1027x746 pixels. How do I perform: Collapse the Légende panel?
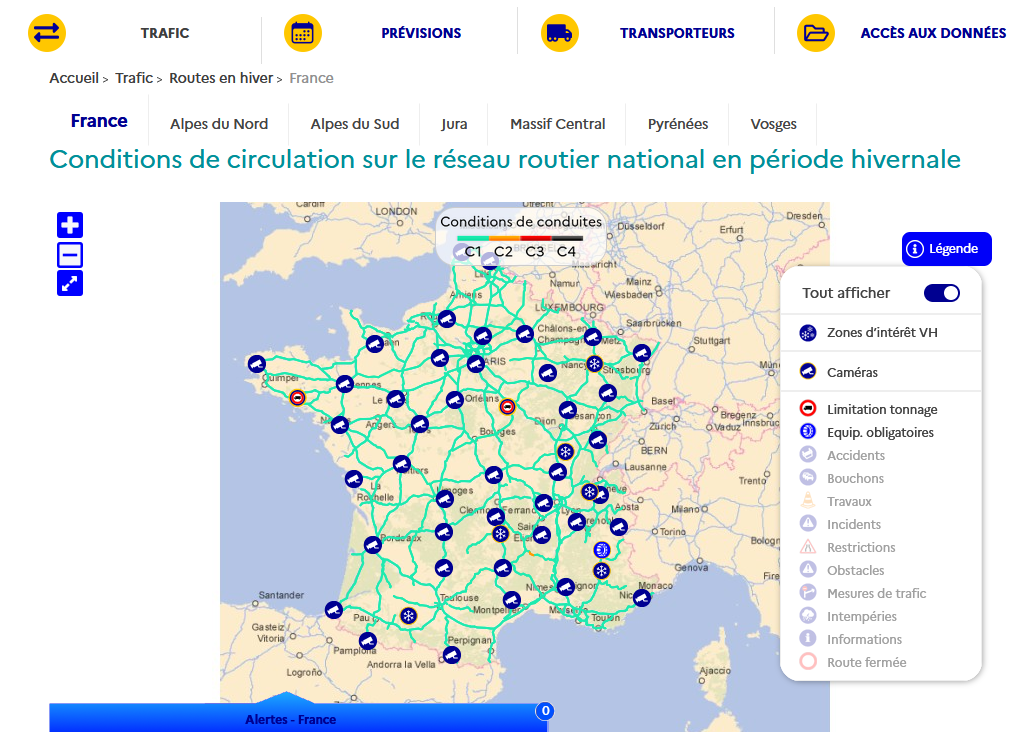click(946, 249)
